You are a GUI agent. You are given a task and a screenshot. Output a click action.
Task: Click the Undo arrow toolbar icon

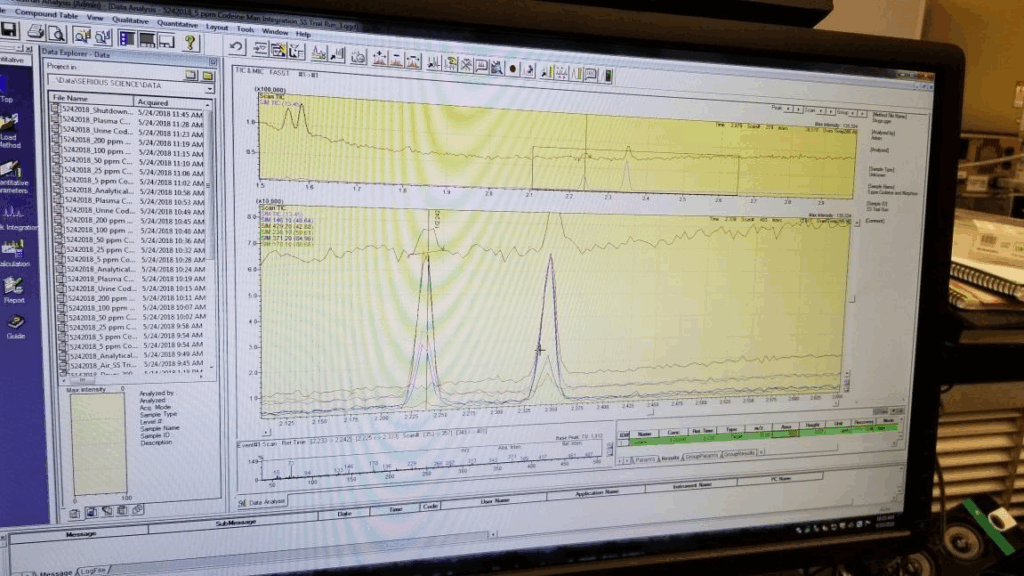tap(237, 47)
